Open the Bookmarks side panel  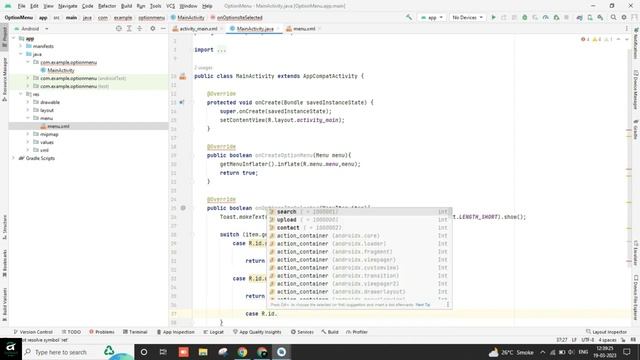(4, 264)
